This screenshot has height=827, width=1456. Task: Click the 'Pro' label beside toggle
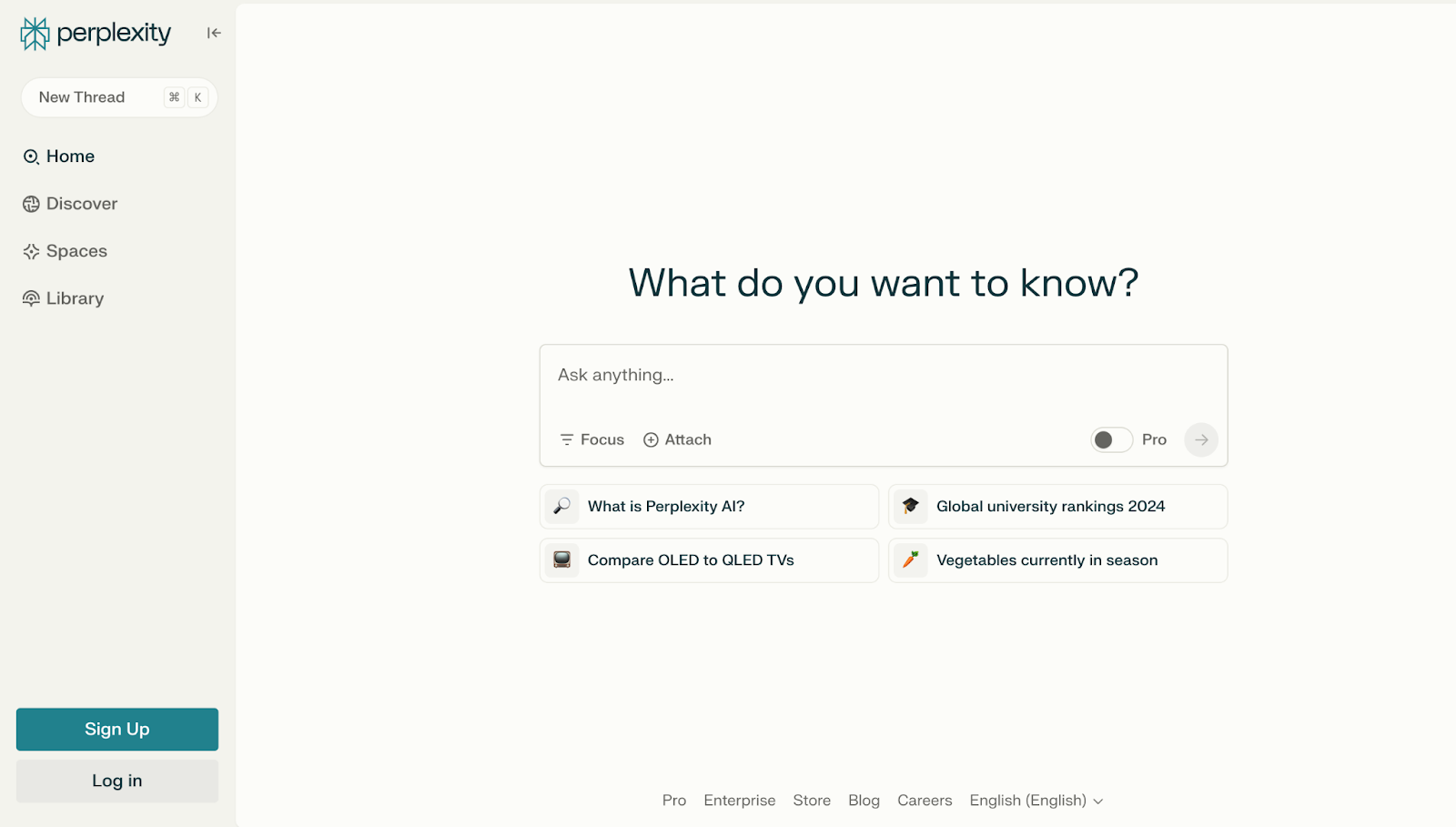click(1154, 439)
